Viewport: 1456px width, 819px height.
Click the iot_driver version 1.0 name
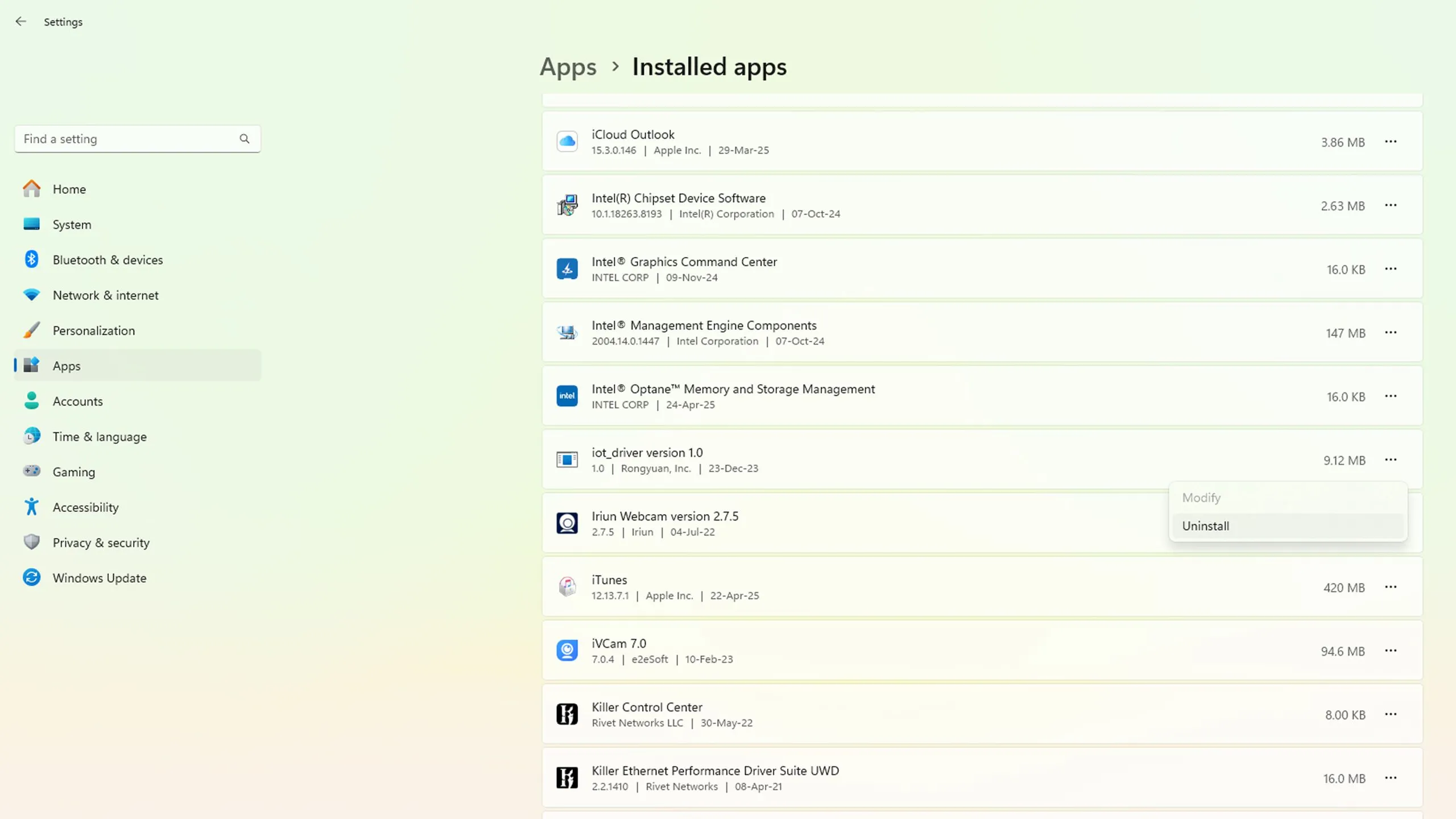(x=647, y=453)
